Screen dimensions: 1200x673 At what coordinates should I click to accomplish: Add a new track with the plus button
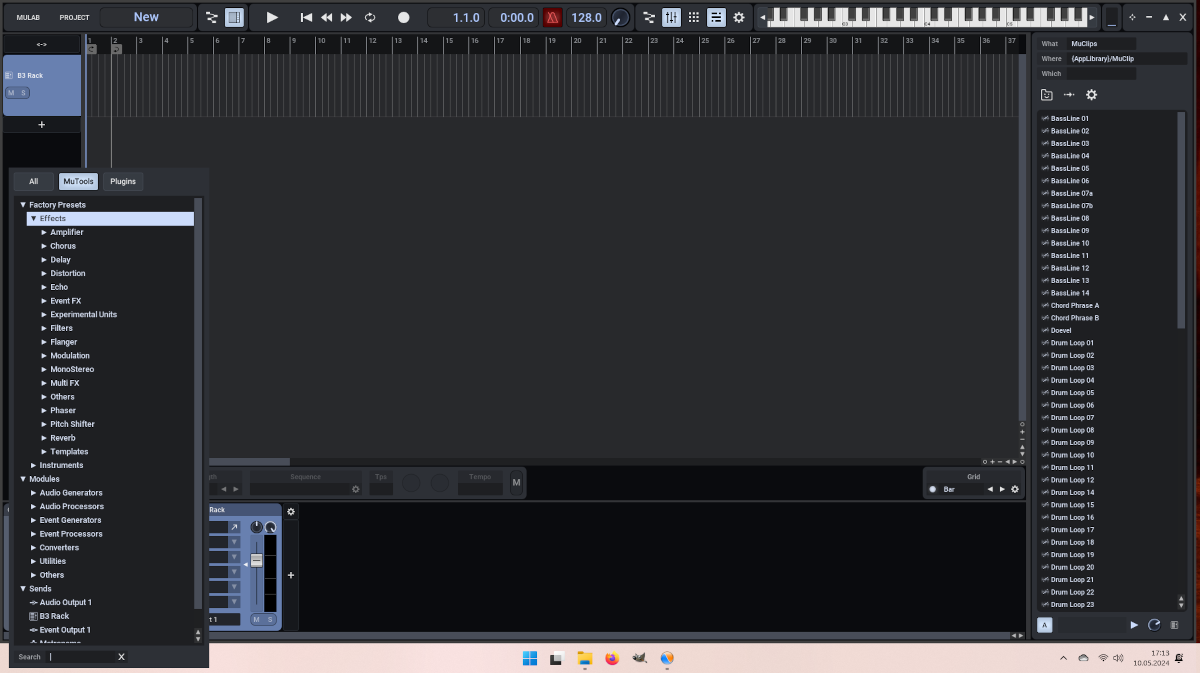pos(42,125)
